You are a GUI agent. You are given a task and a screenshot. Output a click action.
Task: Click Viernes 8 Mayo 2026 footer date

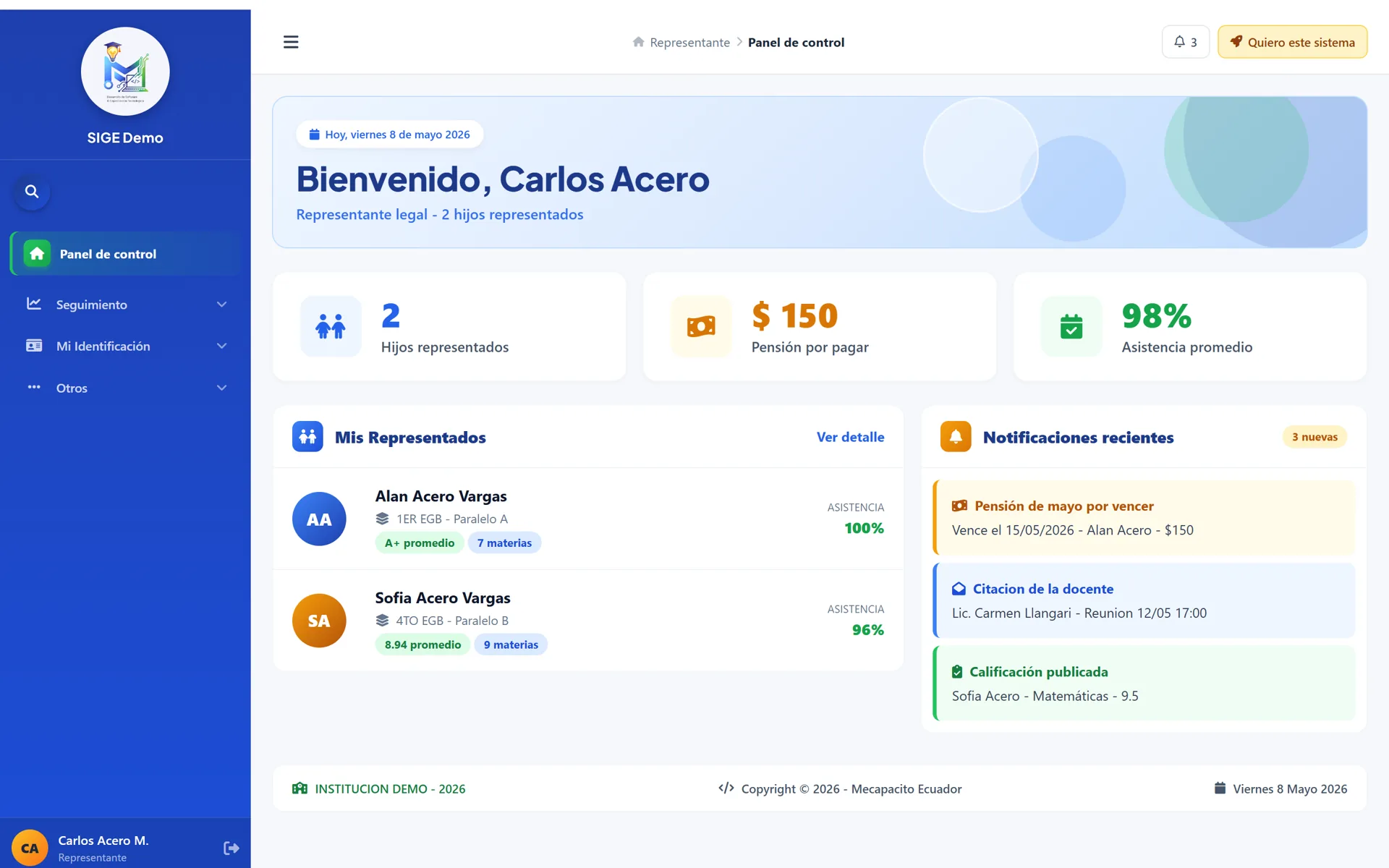(1290, 789)
